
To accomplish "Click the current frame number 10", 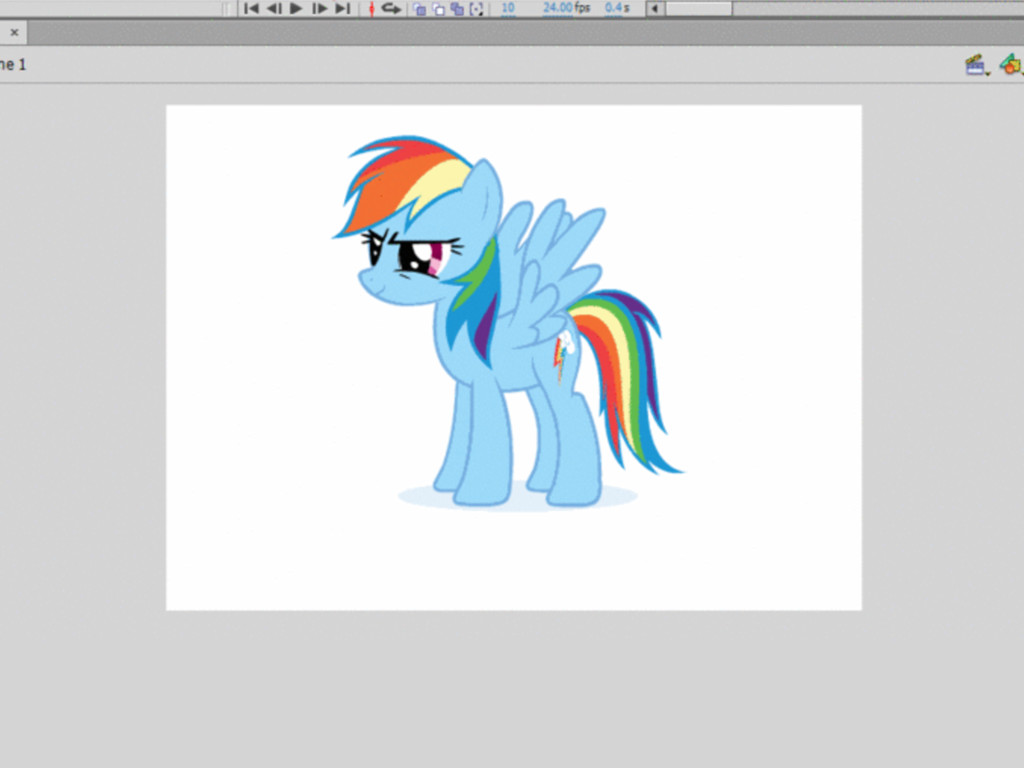I will (507, 8).
